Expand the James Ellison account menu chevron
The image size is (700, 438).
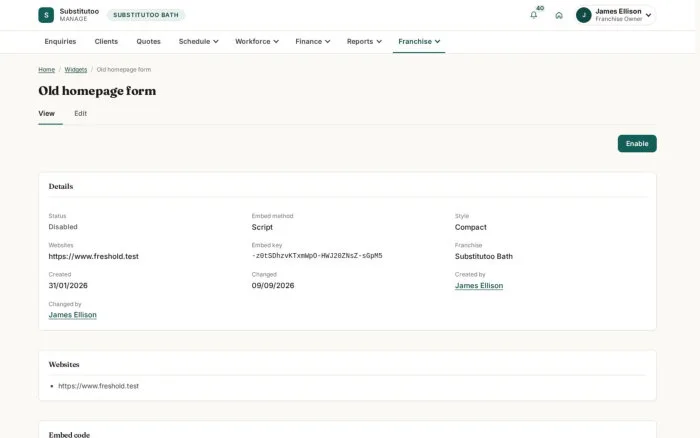648,15
